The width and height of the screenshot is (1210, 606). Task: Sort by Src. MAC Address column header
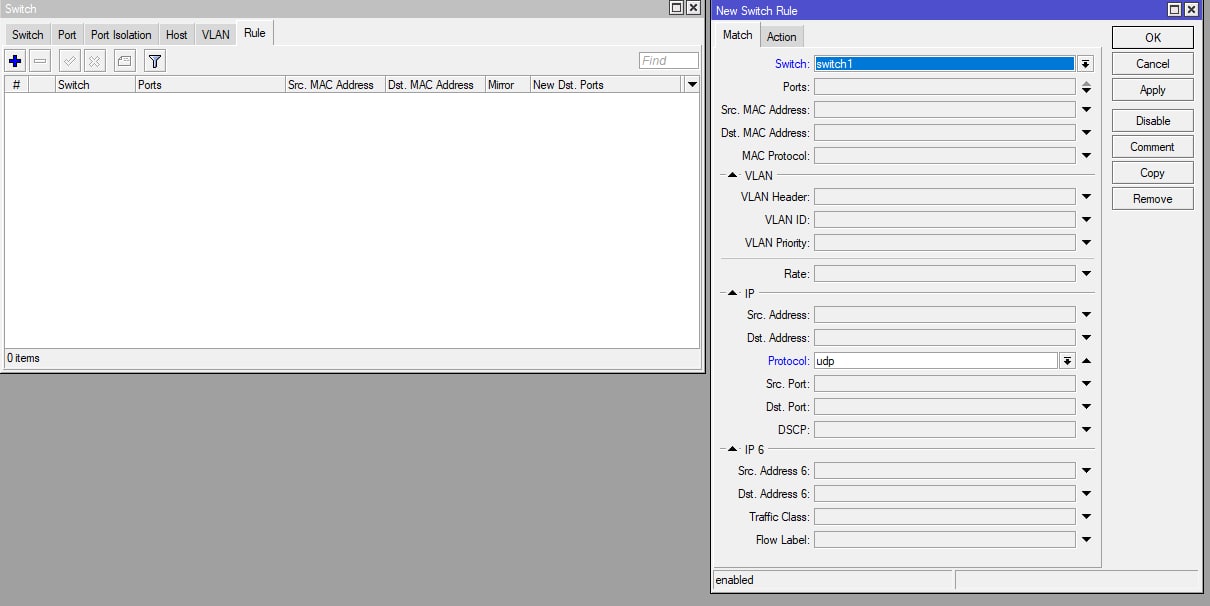click(335, 85)
